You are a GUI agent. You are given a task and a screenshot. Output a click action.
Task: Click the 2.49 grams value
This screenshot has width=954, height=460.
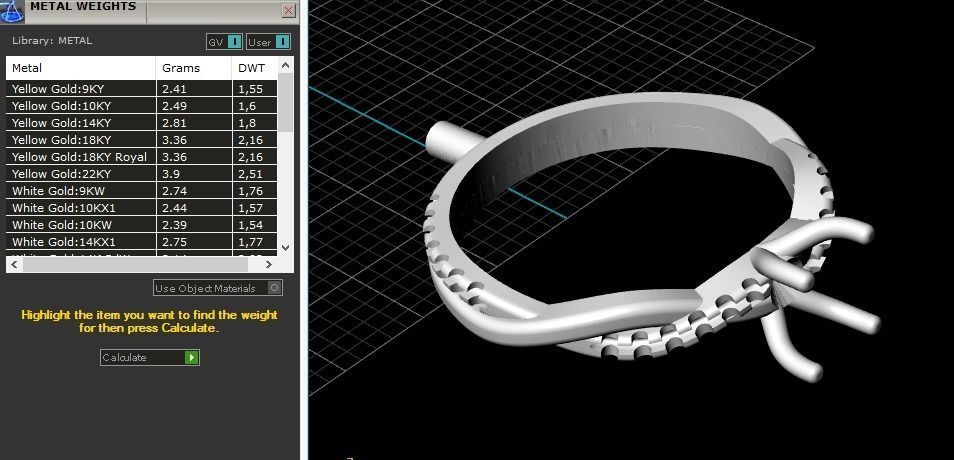(174, 106)
